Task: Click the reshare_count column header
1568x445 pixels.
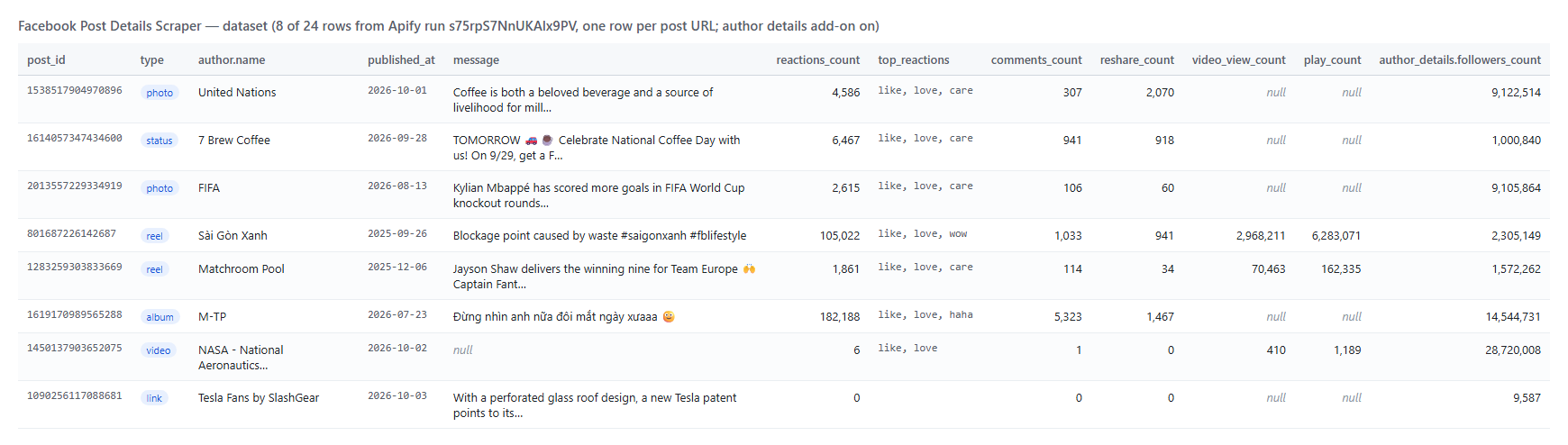Action: 1137,60
